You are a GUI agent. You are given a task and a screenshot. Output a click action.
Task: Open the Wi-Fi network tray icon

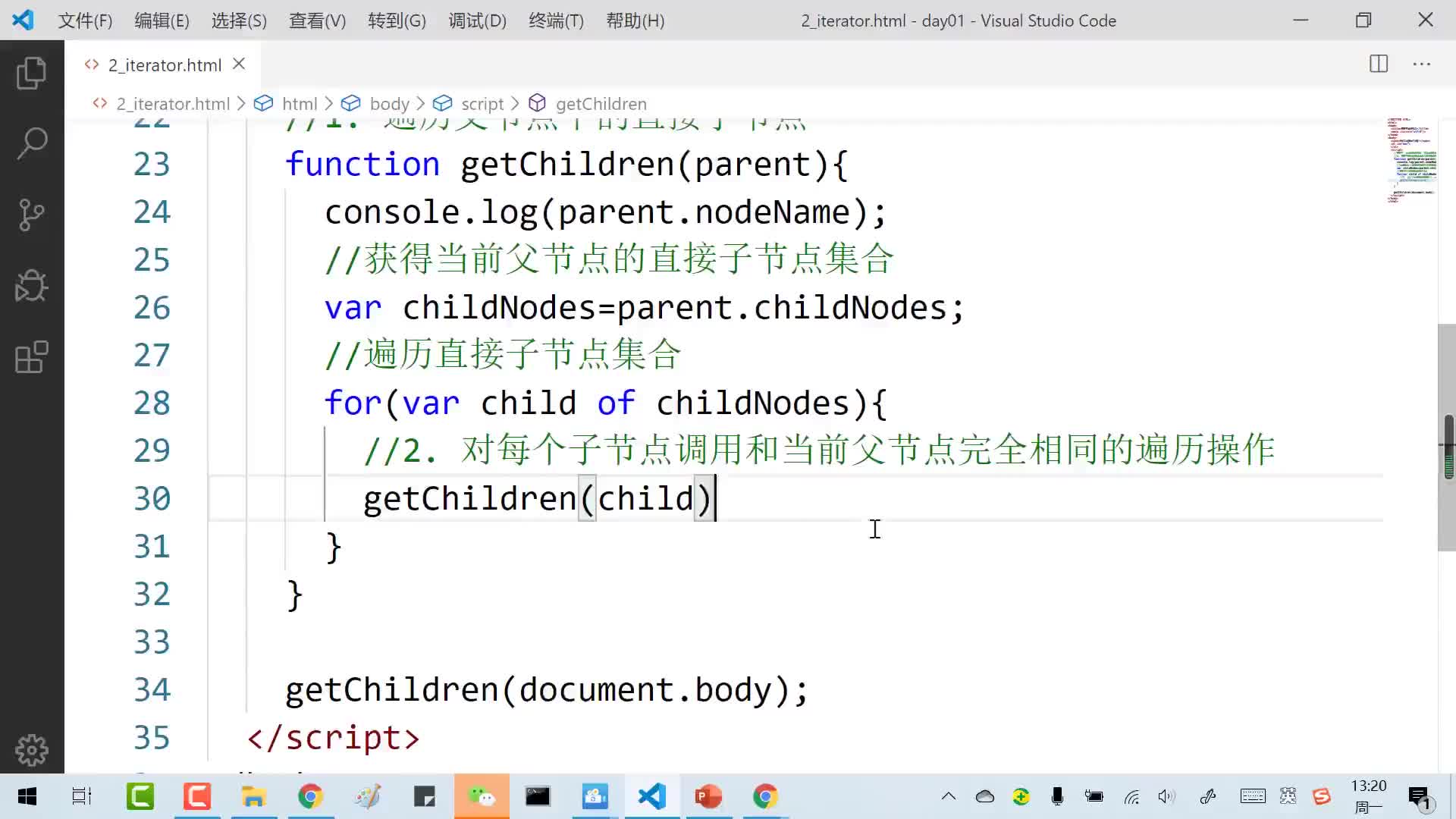pos(1132,796)
